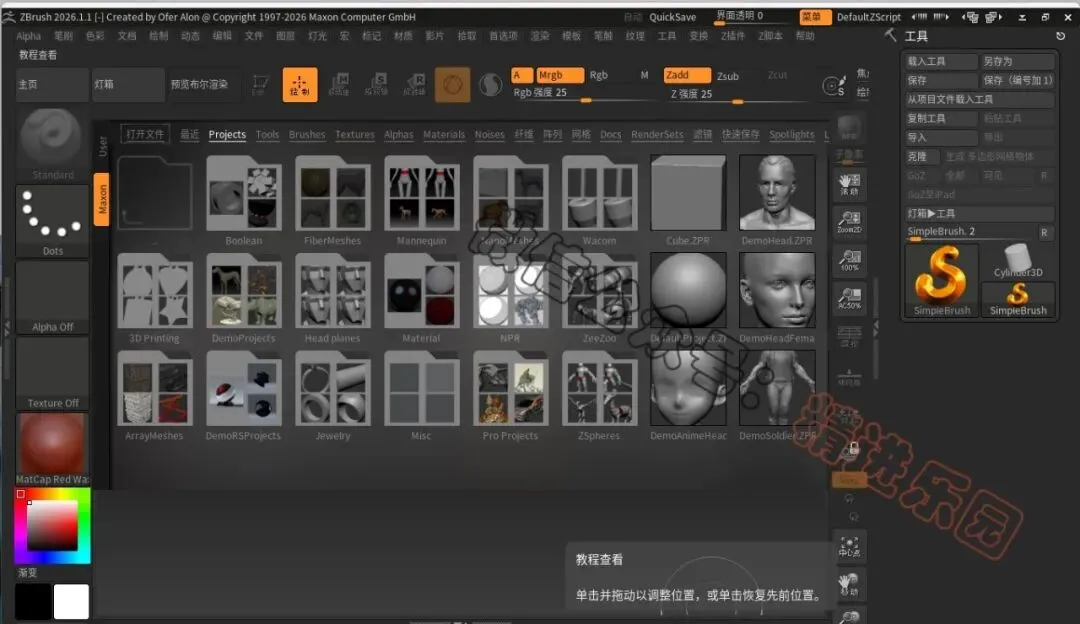This screenshot has width=1080, height=624.
Task: Toggle the Maxon vertical side tab
Action: tap(102, 199)
